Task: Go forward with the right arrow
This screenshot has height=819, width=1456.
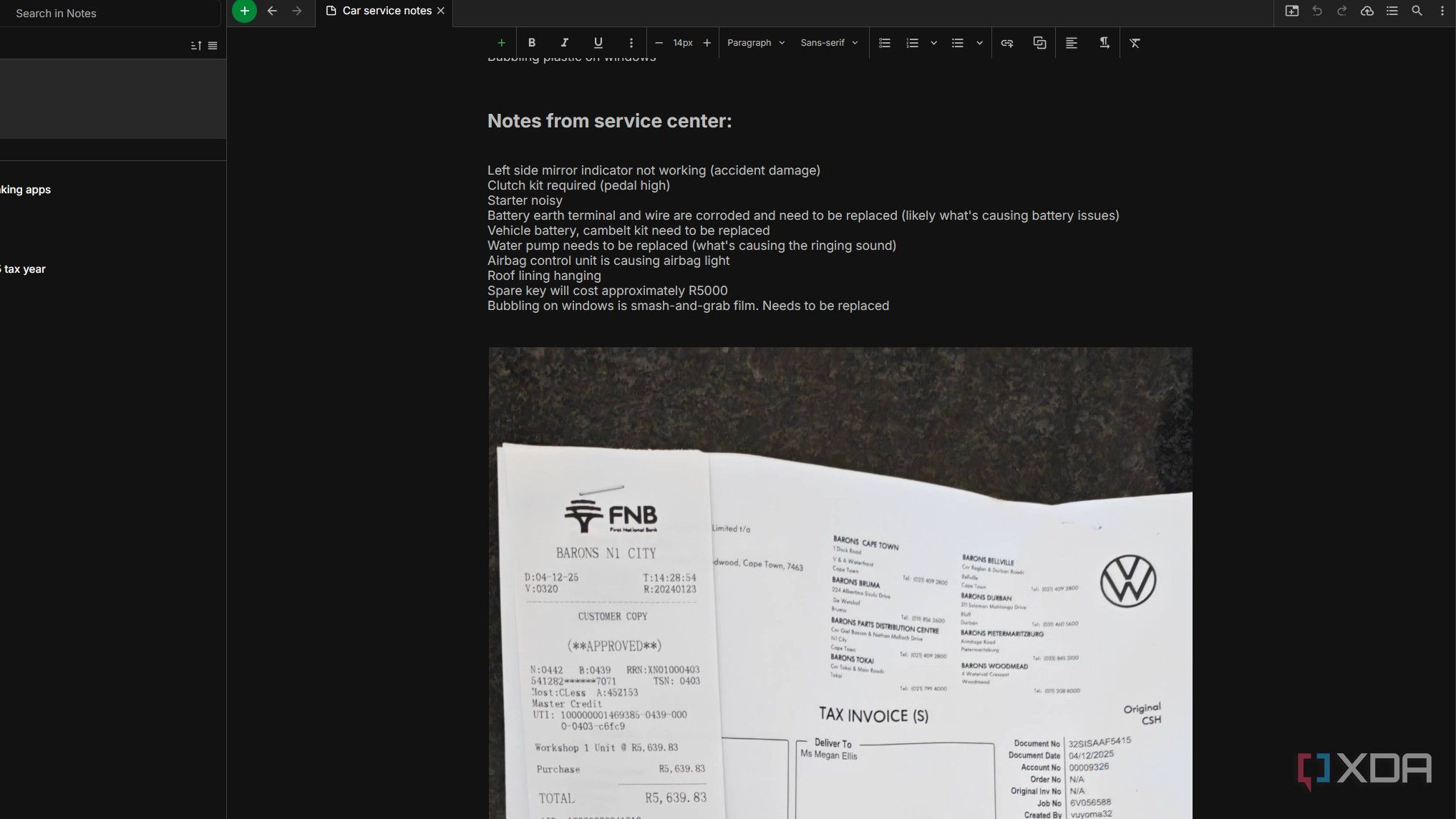Action: click(297, 11)
